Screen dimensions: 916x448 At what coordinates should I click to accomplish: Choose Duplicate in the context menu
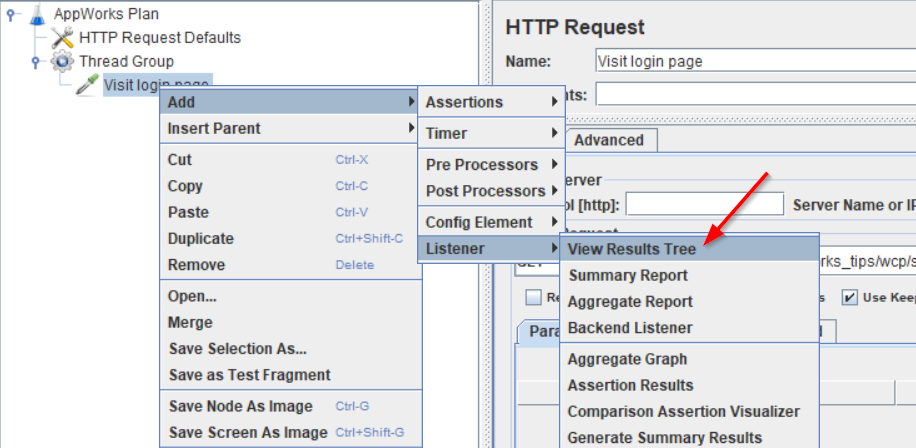(200, 238)
